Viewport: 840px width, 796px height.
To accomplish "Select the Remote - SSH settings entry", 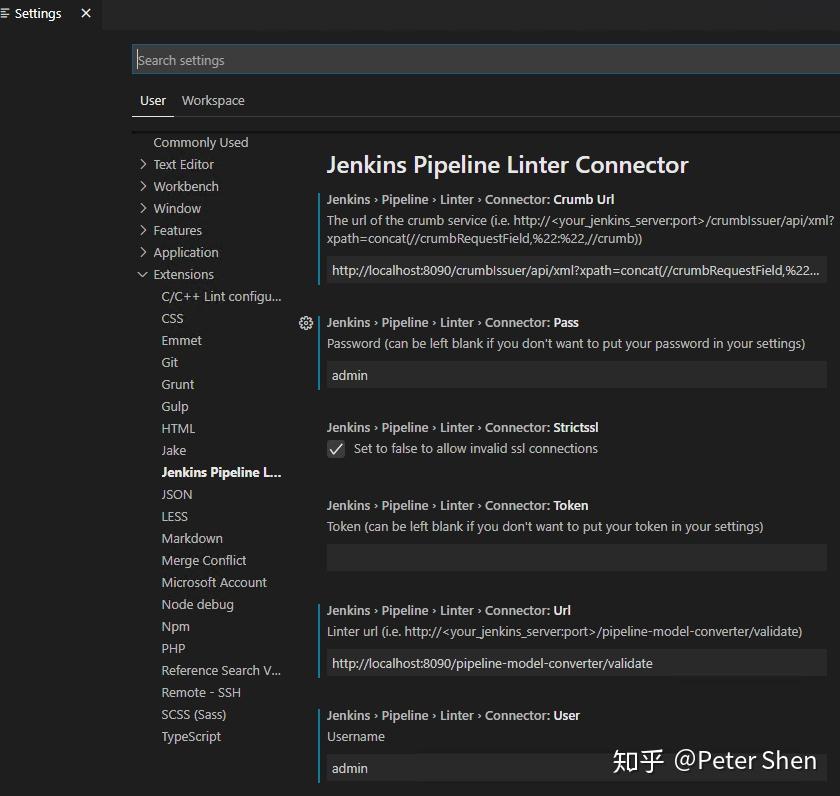I will [x=201, y=692].
